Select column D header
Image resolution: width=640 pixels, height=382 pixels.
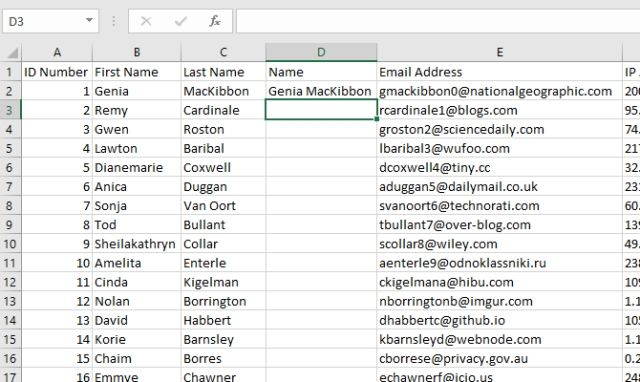[x=321, y=52]
